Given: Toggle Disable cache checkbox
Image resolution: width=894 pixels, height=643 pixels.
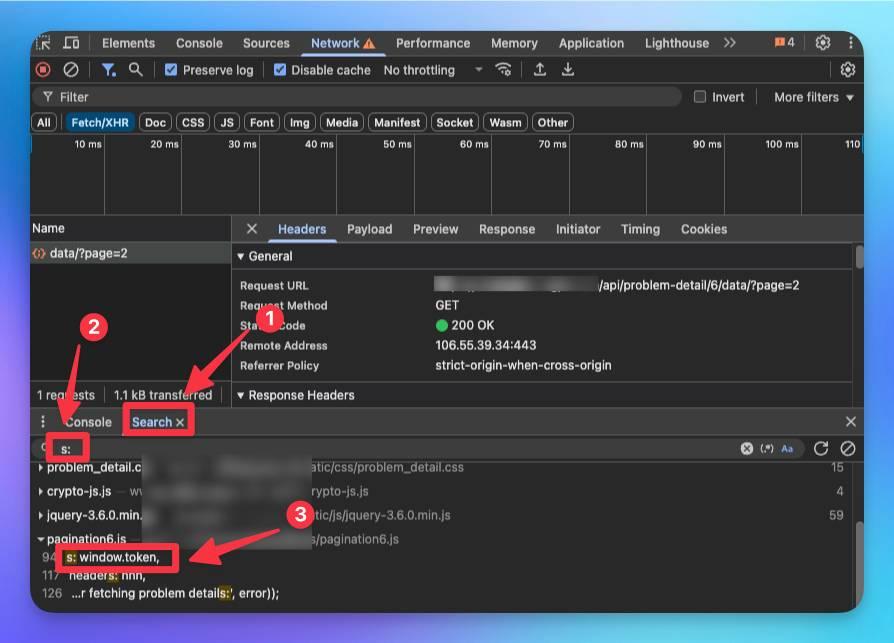Looking at the screenshot, I should [279, 70].
